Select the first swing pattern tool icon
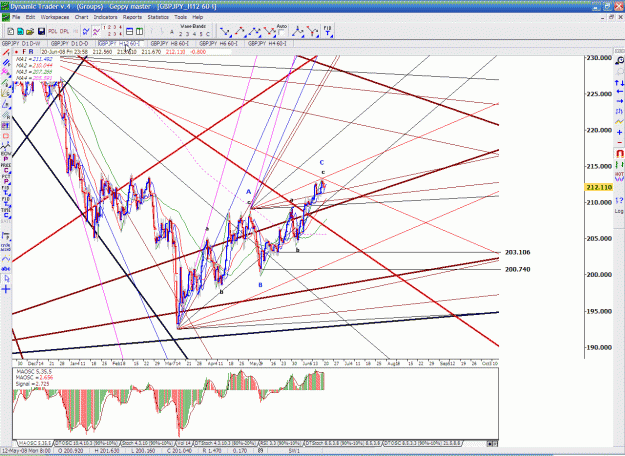This screenshot has height=456, width=625. coord(225,31)
